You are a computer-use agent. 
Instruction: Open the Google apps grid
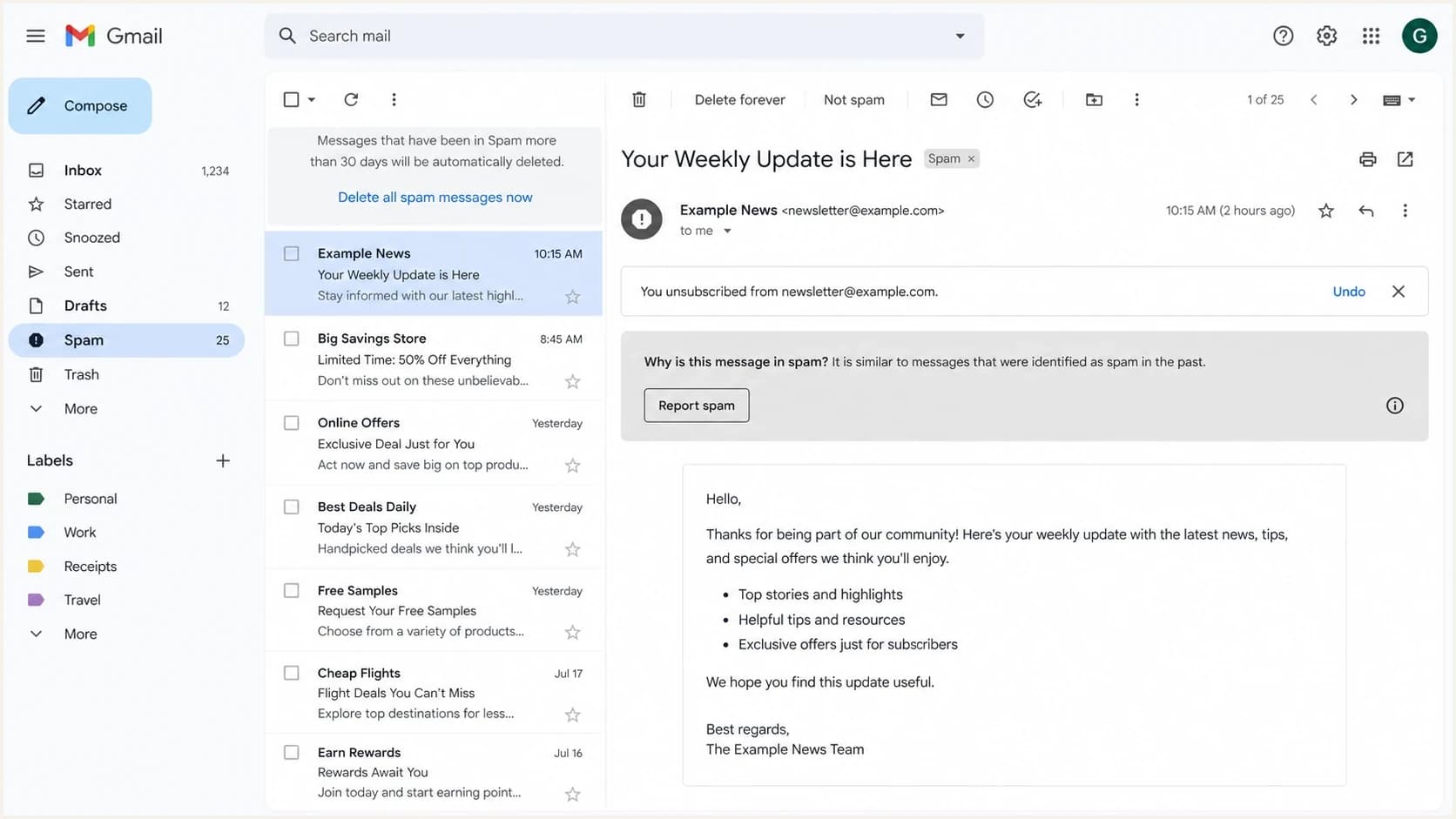(1371, 36)
